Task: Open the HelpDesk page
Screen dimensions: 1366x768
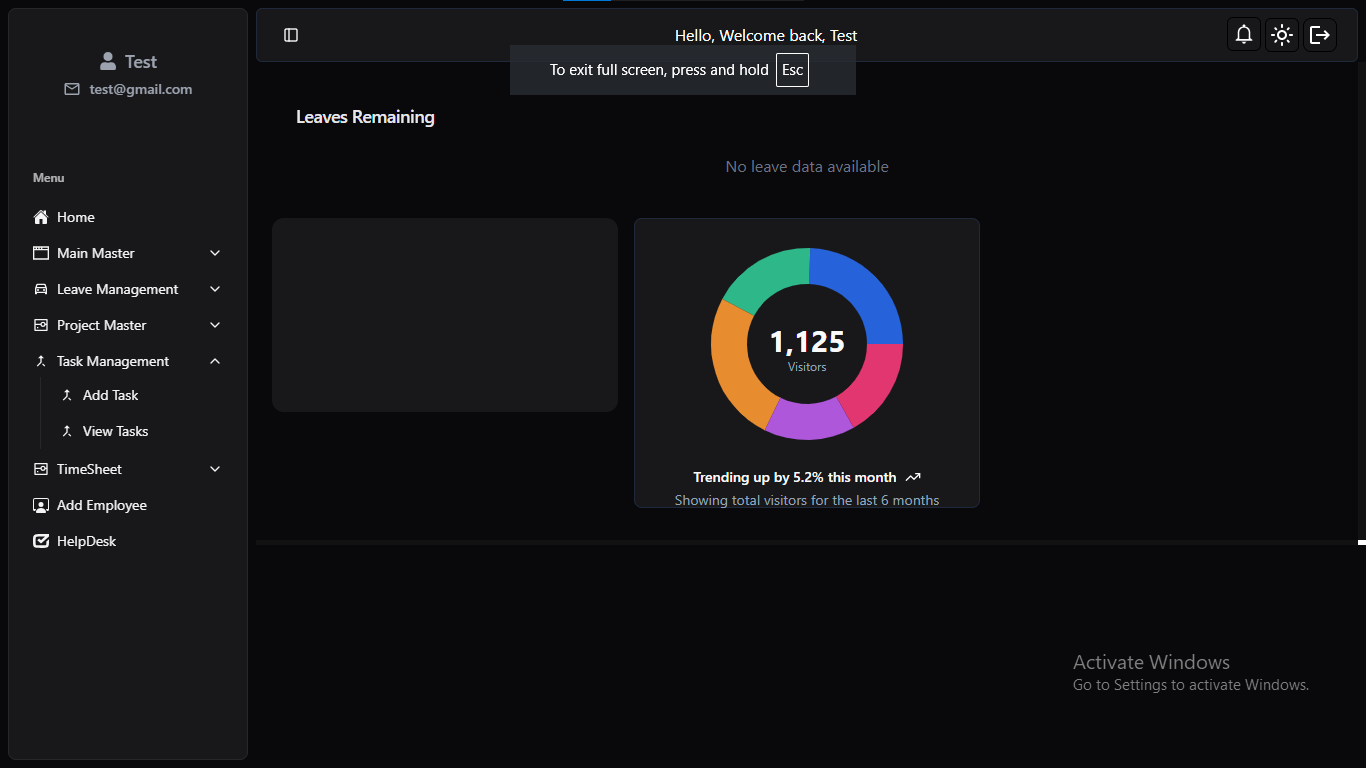Action: click(87, 541)
